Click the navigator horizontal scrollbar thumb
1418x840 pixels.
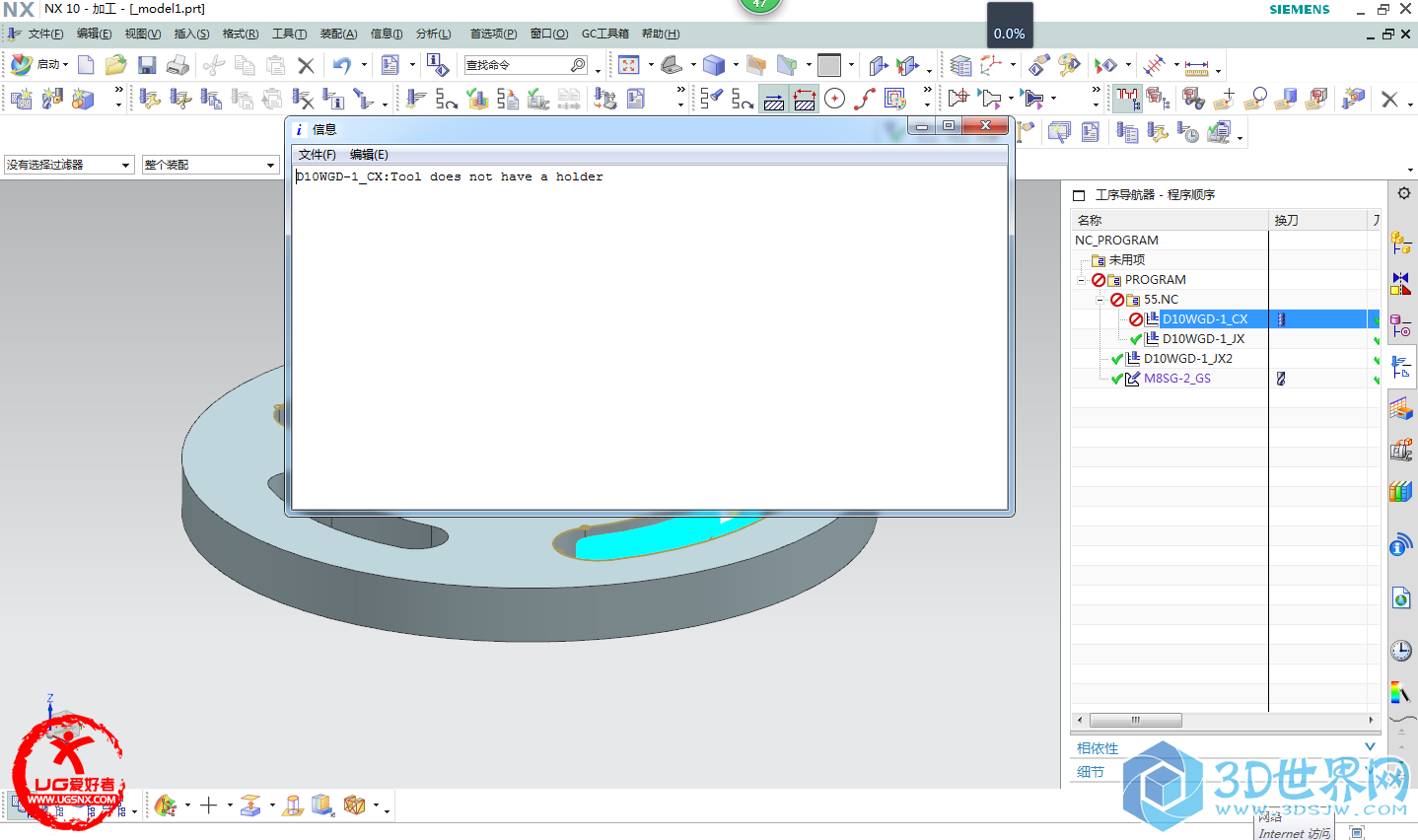(1135, 720)
